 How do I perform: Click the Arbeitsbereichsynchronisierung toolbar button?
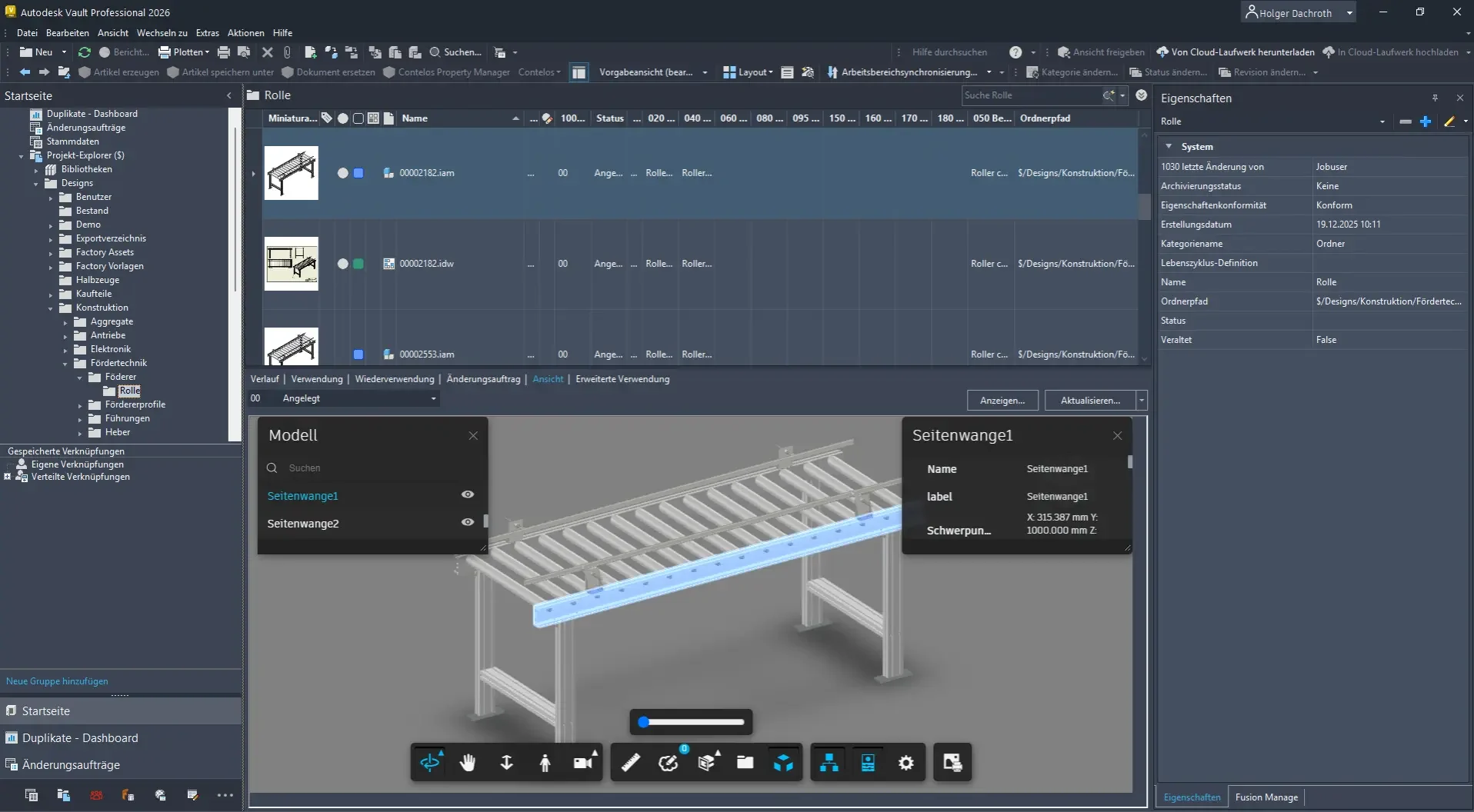[902, 72]
